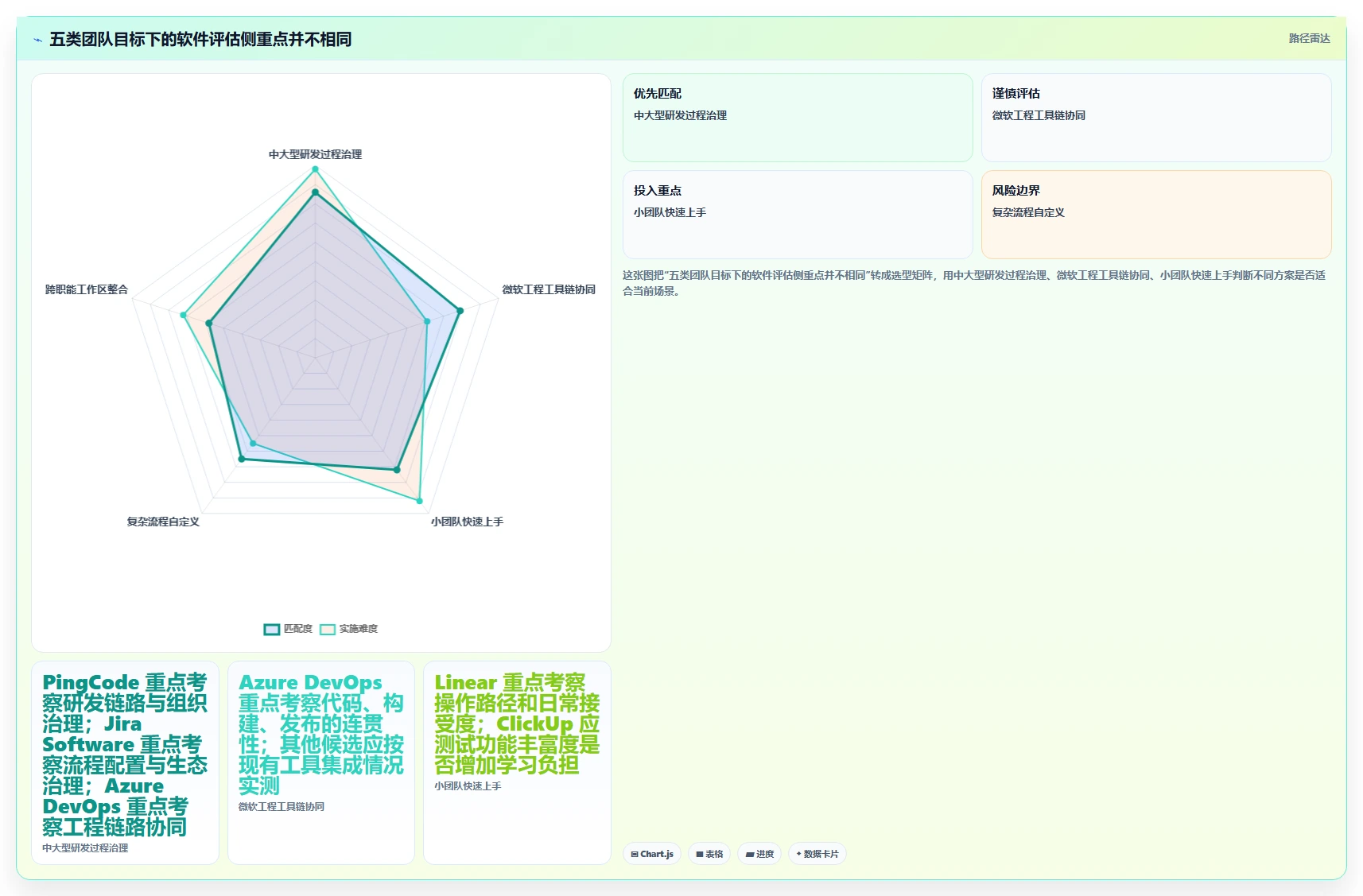Click radar axis label 复杂流程自定义
This screenshot has width=1363, height=896.
pyautogui.click(x=163, y=522)
